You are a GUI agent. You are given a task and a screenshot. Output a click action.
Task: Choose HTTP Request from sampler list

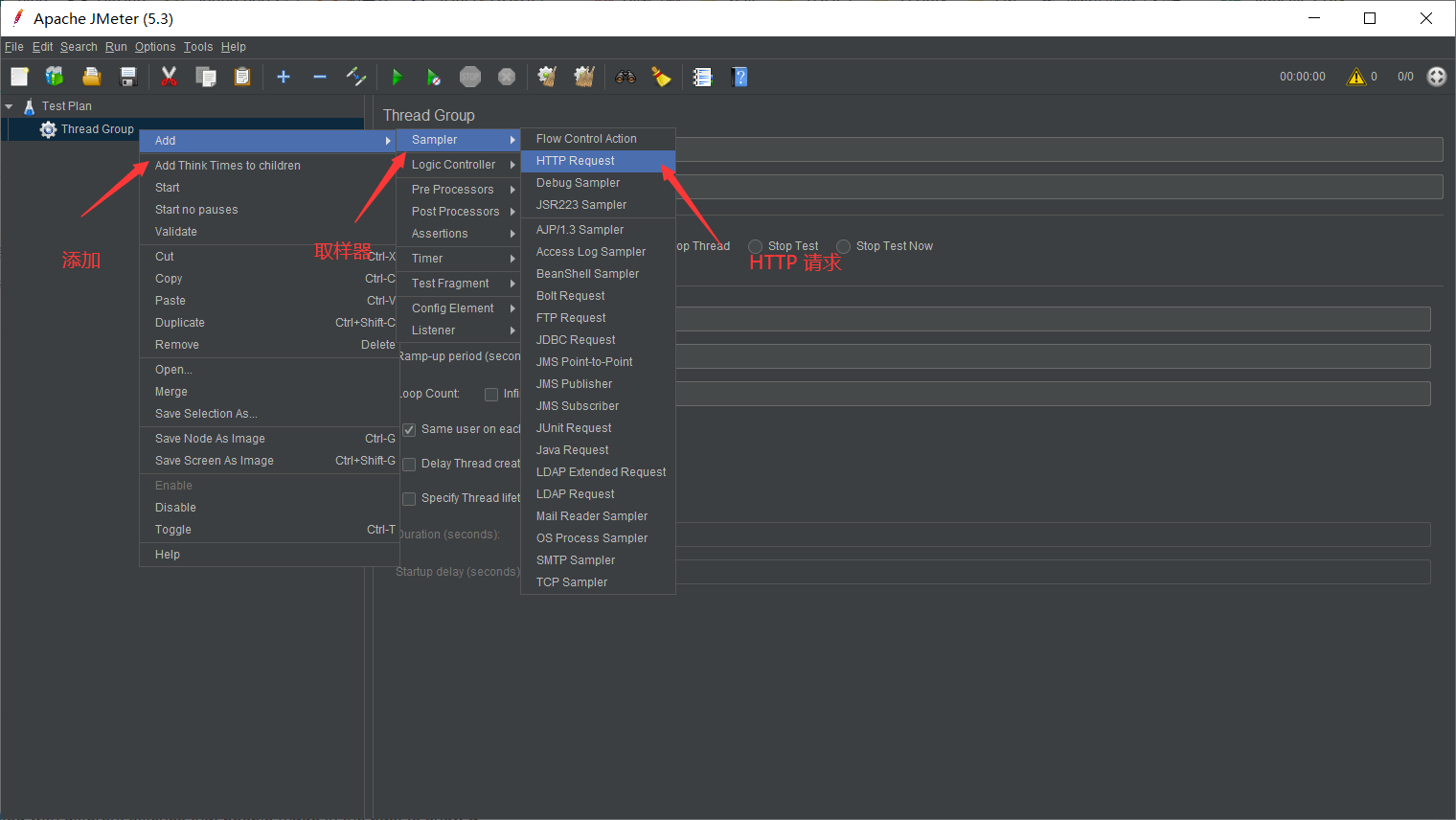pos(576,161)
